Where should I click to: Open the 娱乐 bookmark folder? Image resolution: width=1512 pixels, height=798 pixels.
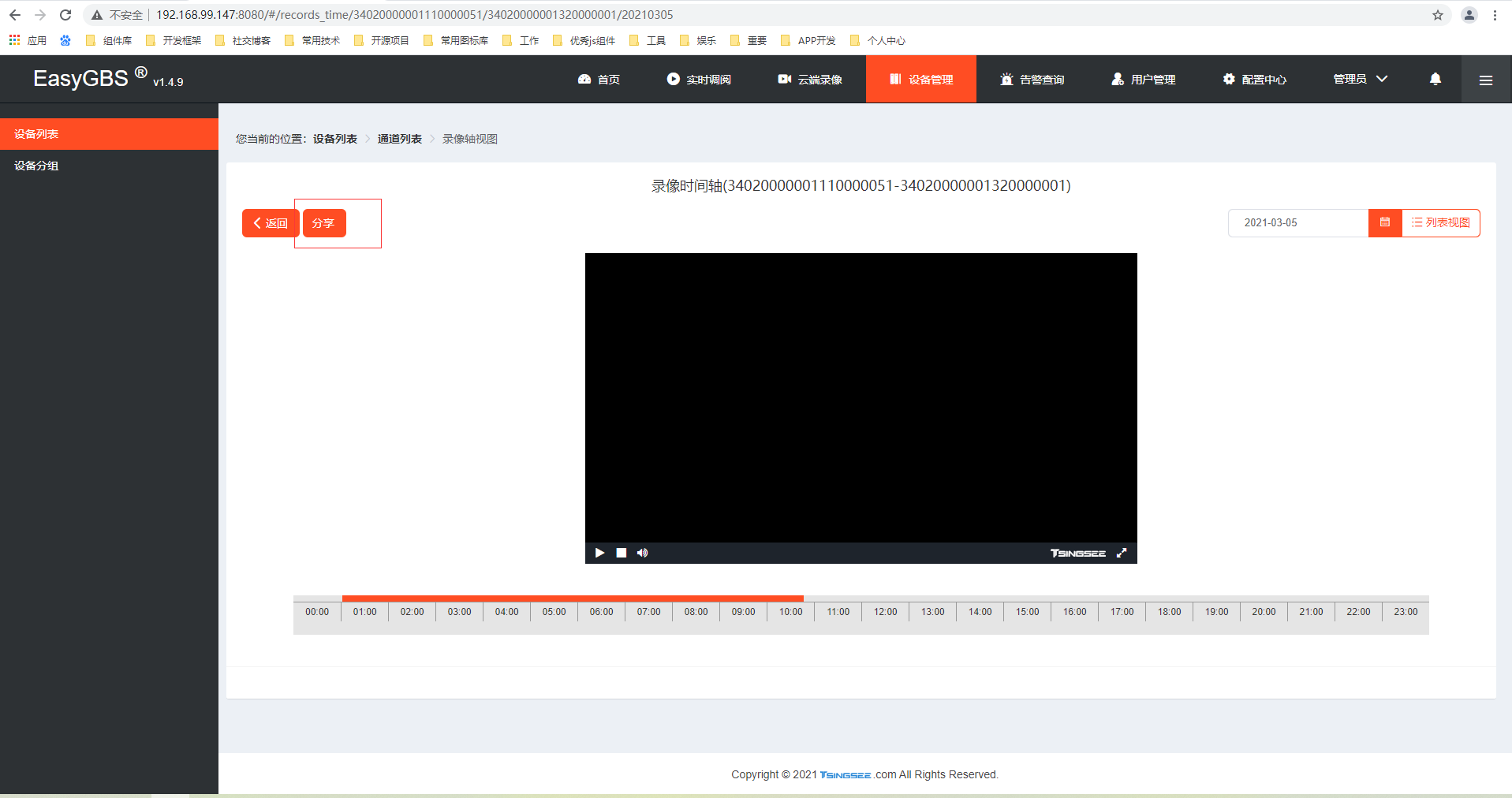coord(698,40)
